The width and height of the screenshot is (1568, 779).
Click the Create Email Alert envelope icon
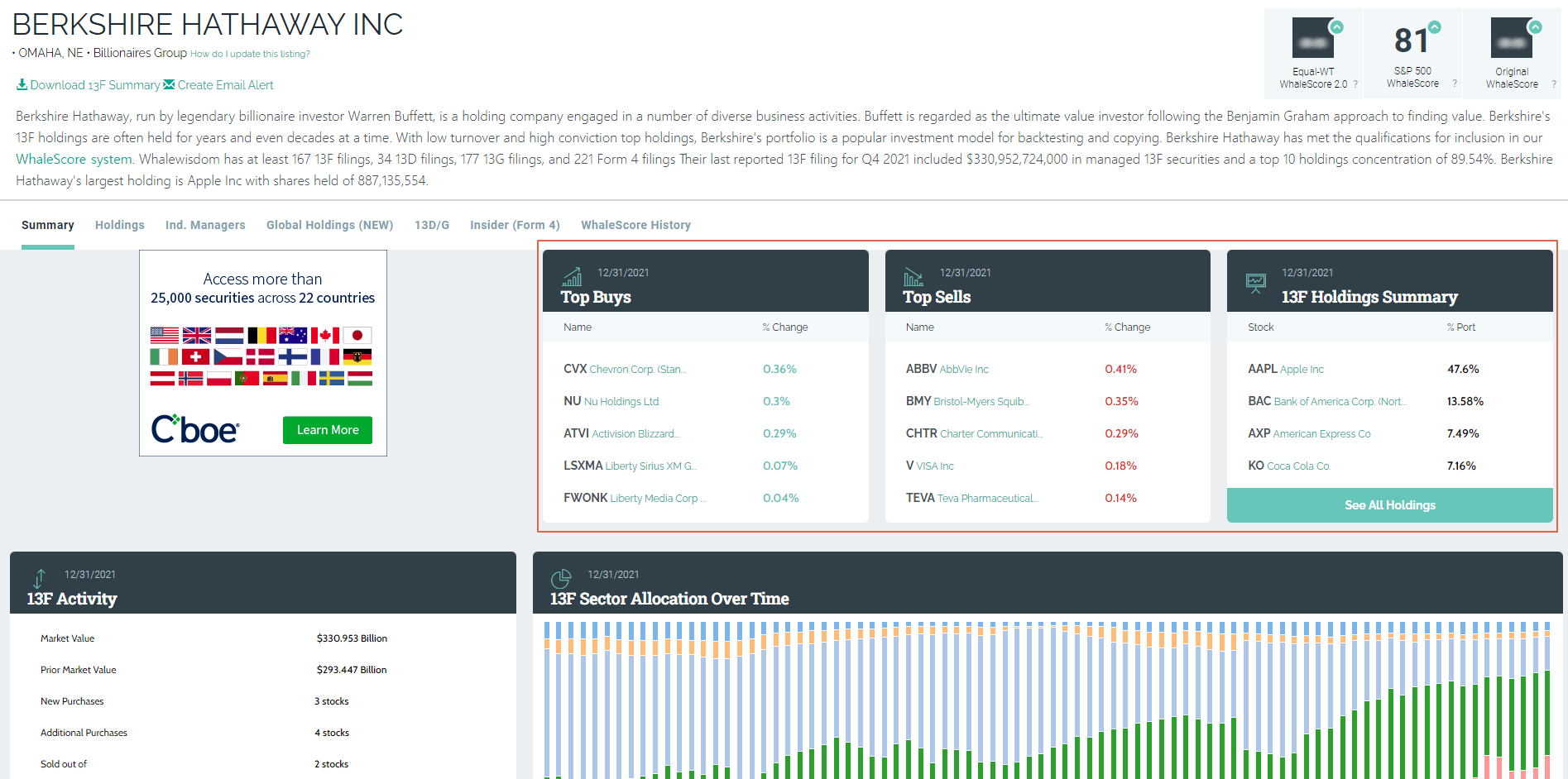[169, 84]
